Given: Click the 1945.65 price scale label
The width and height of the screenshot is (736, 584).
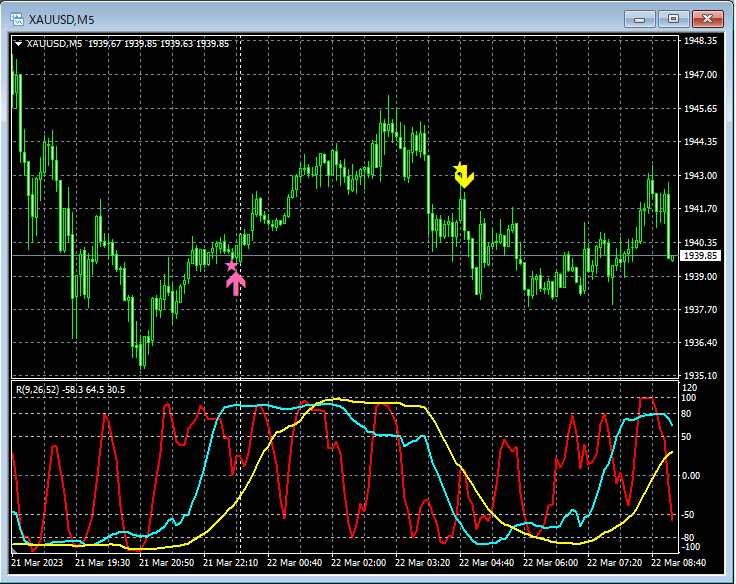Looking at the screenshot, I should (700, 108).
